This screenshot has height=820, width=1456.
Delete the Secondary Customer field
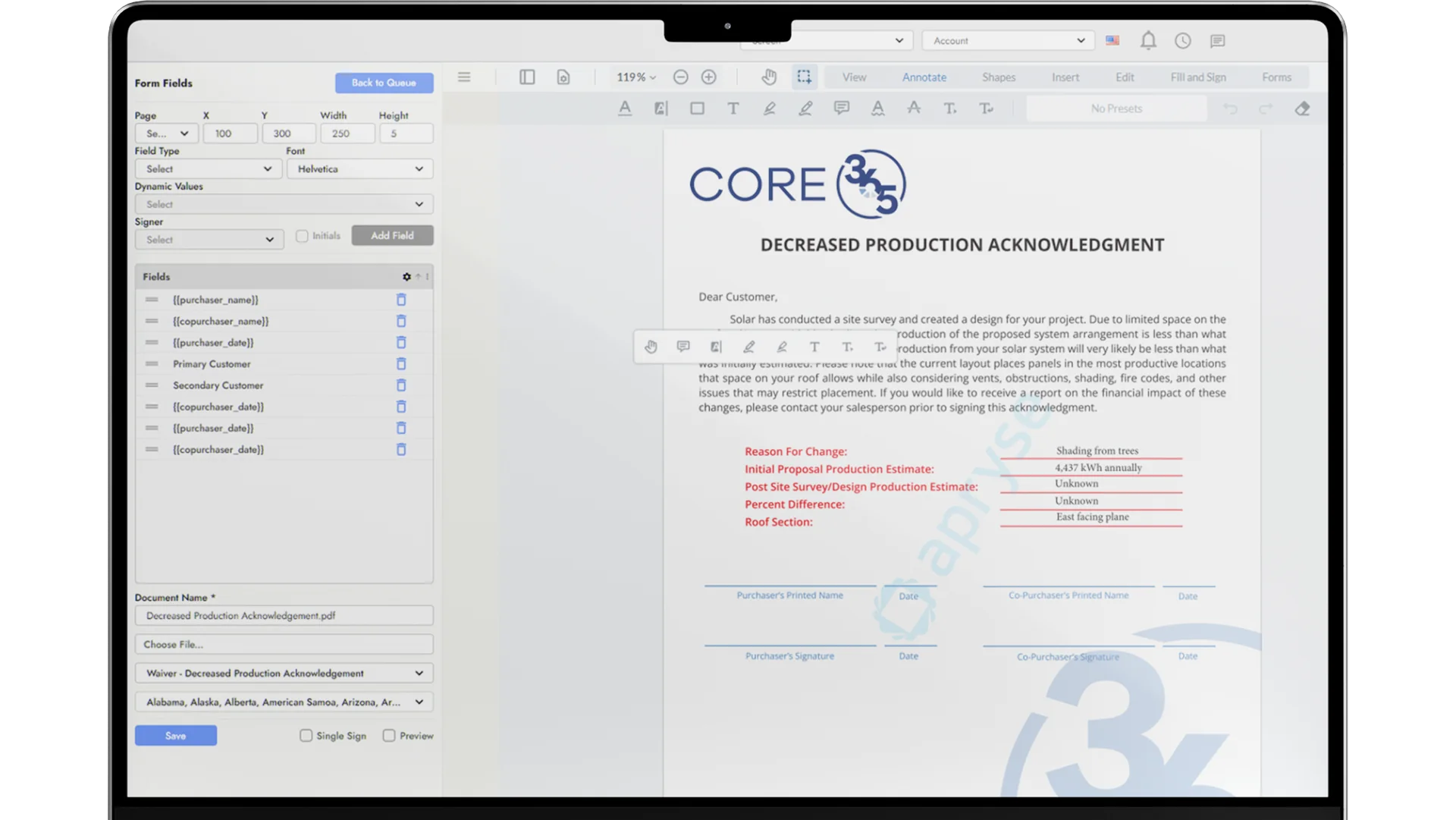tap(401, 385)
